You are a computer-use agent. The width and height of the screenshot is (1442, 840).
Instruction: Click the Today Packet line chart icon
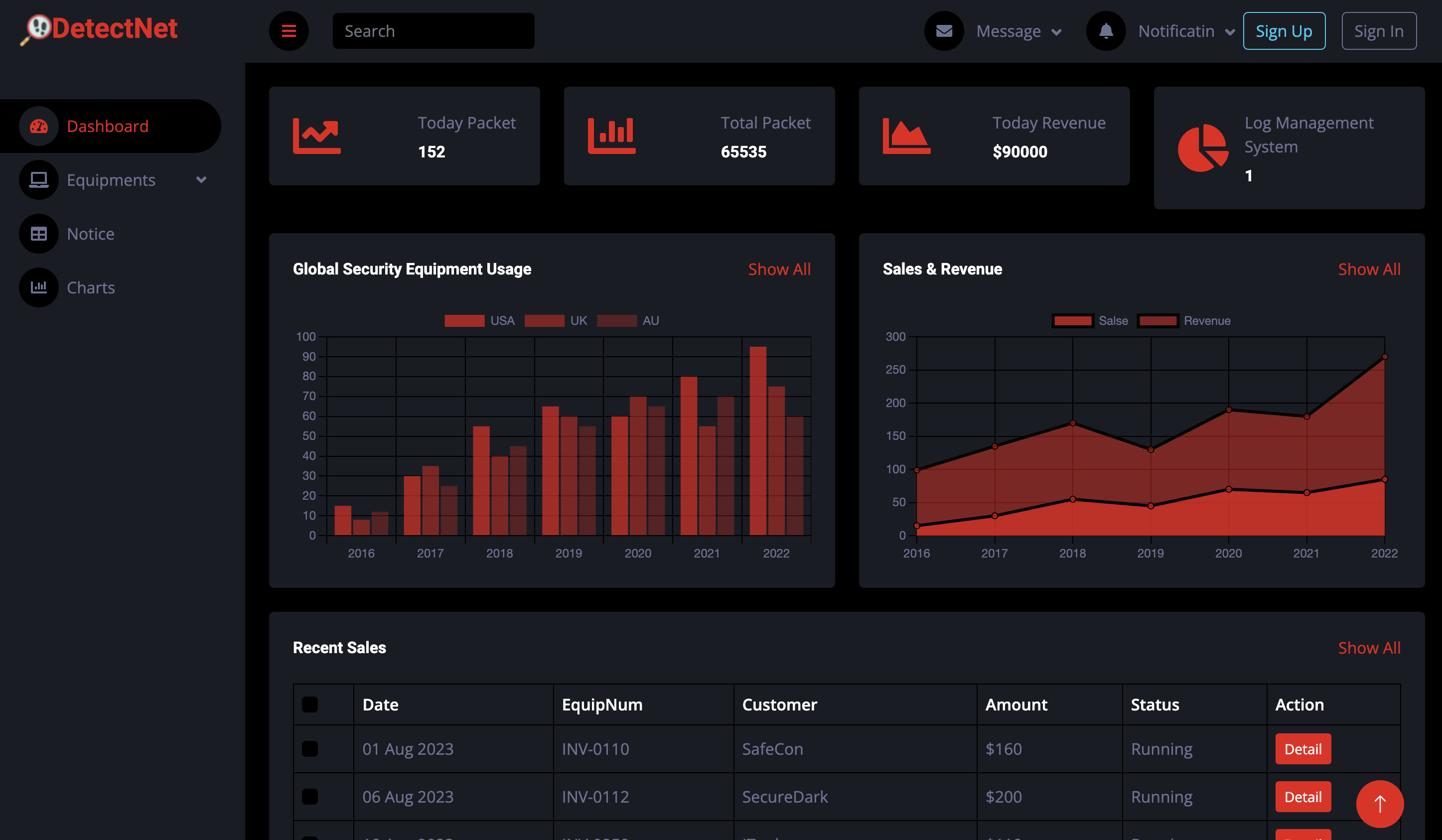pos(316,136)
